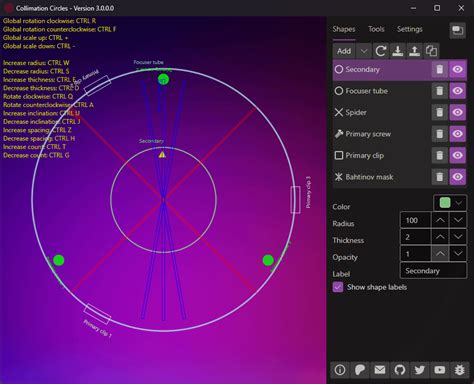Click the export upload arrow icon
474x384 pixels.
tap(414, 51)
